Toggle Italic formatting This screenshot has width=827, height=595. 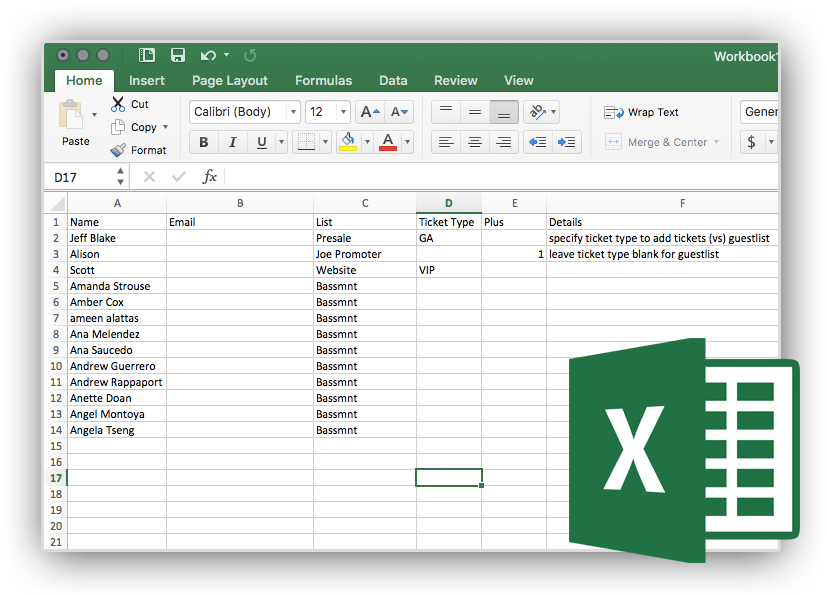point(233,142)
